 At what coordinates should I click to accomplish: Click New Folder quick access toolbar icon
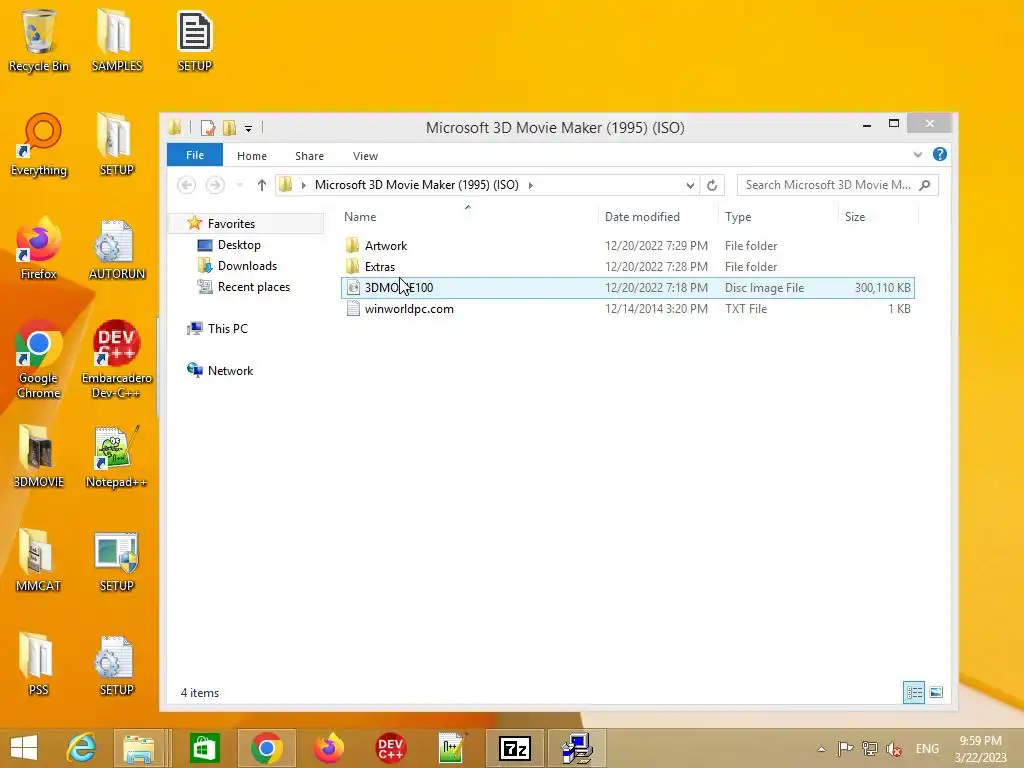229,127
